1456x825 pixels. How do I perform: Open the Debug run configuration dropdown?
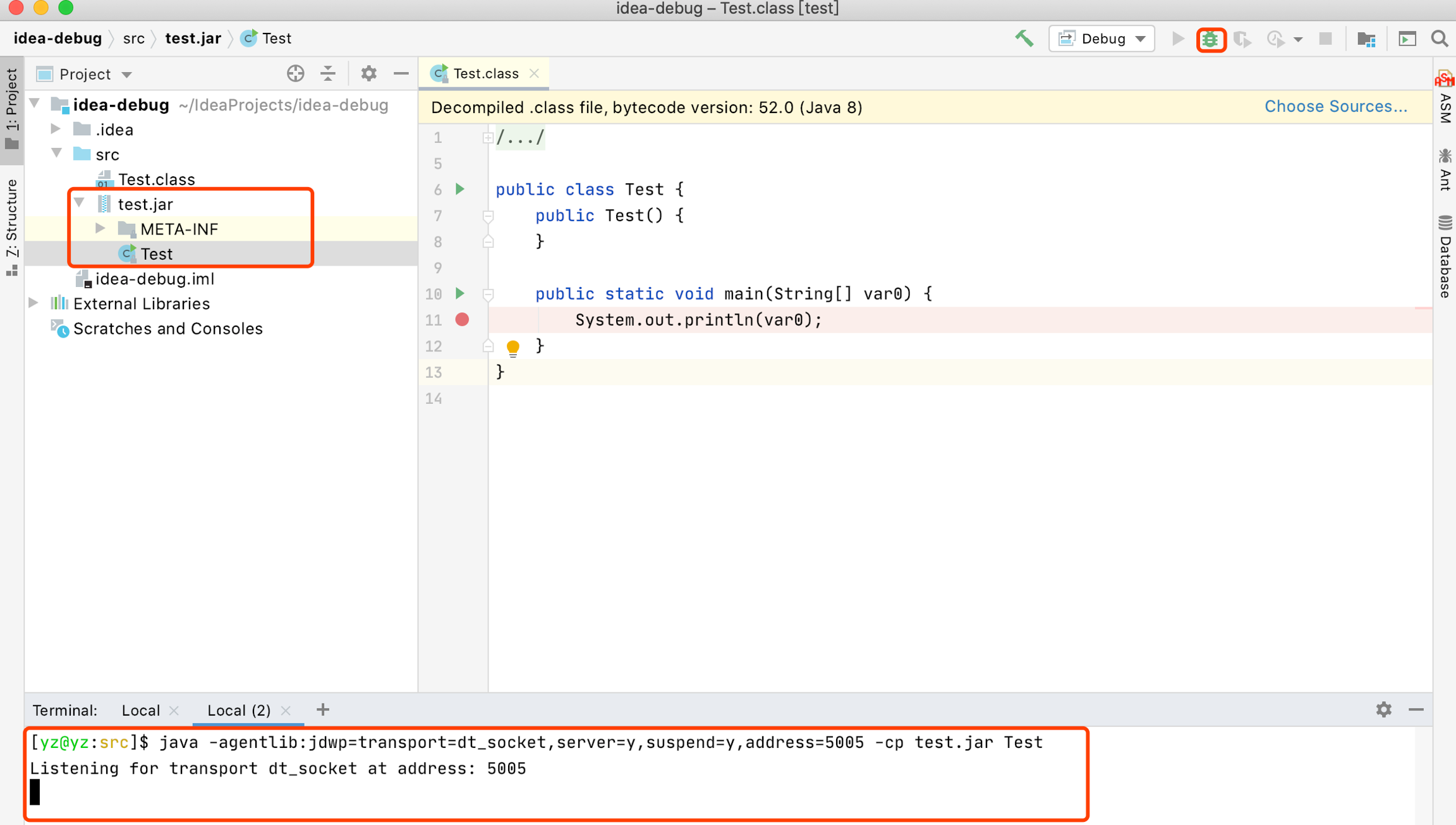click(1101, 39)
